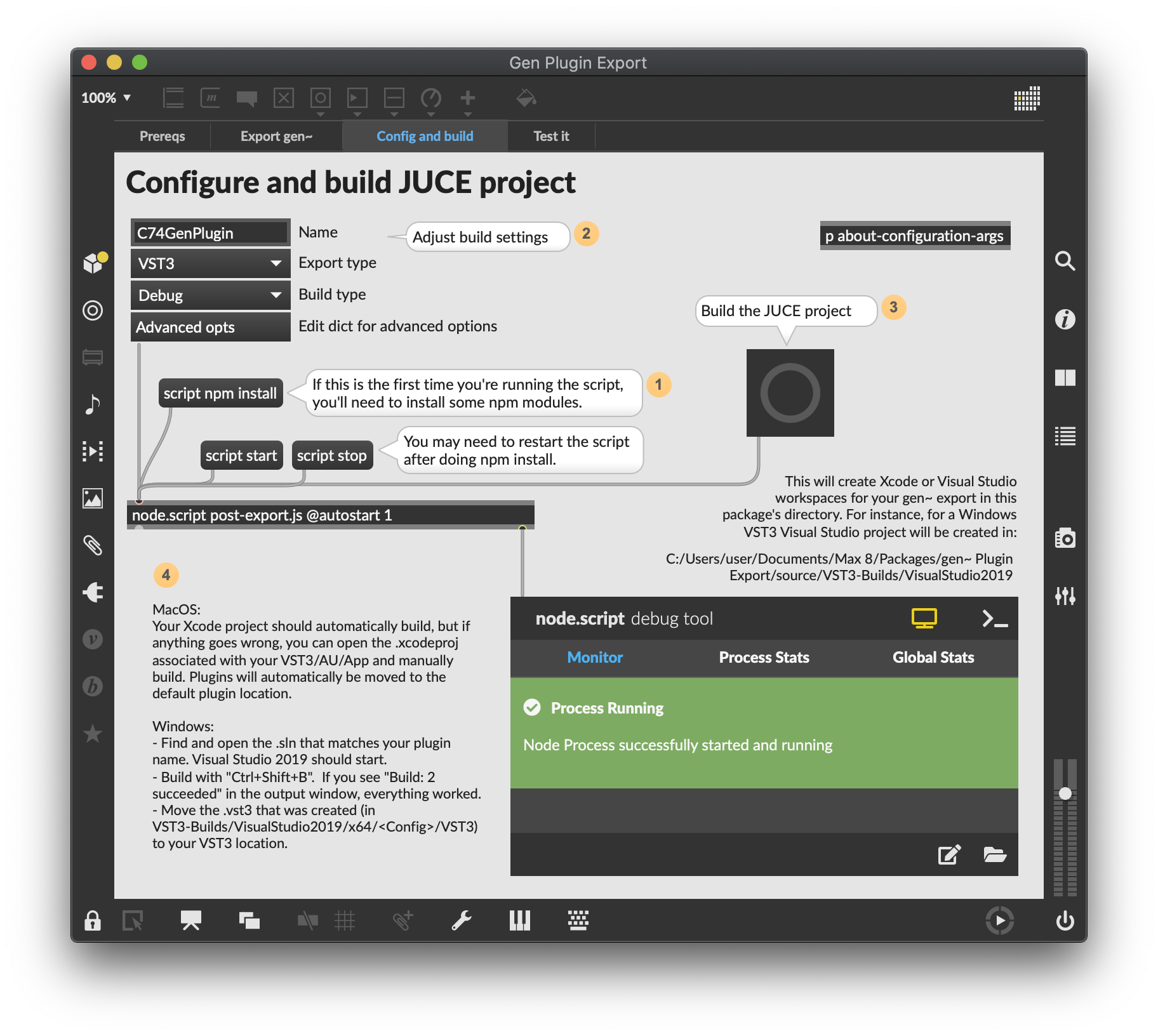The width and height of the screenshot is (1158, 1036).
Task: Open the star favorites in left sidebar
Action: coord(93,733)
